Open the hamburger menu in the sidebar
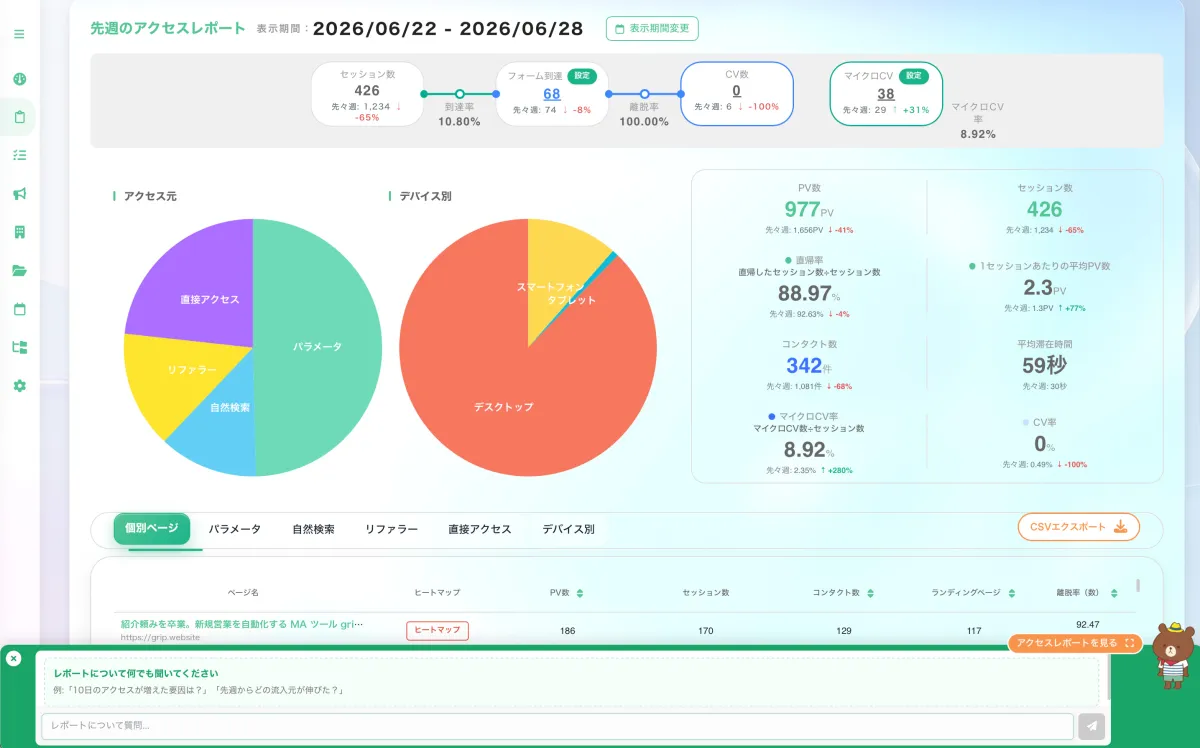The image size is (1200, 748). [19, 34]
